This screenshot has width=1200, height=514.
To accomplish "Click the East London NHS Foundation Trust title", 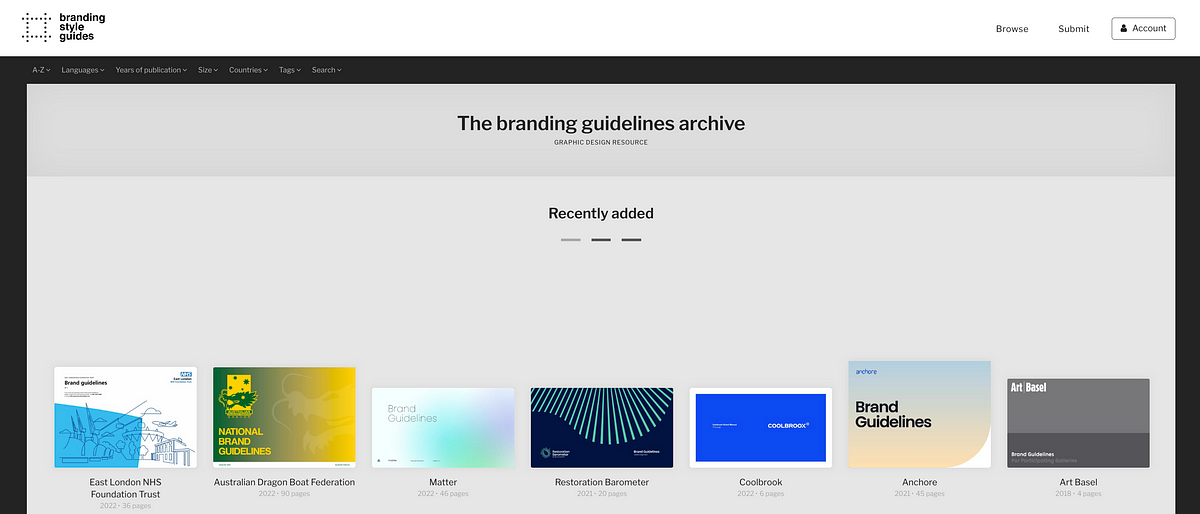I will click(x=125, y=488).
